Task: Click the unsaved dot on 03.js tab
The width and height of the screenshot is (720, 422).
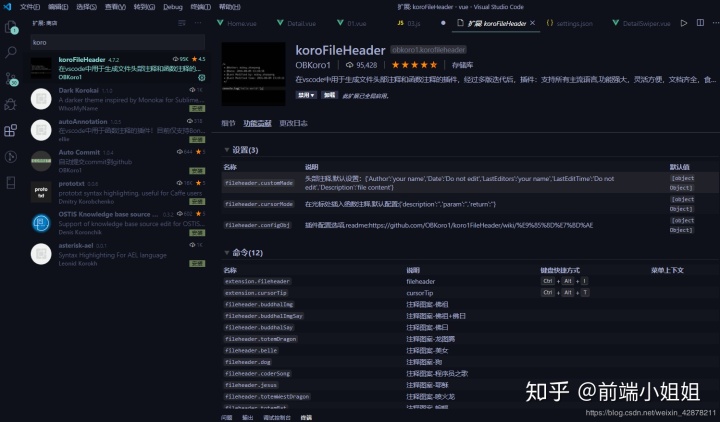Action: 443,23
